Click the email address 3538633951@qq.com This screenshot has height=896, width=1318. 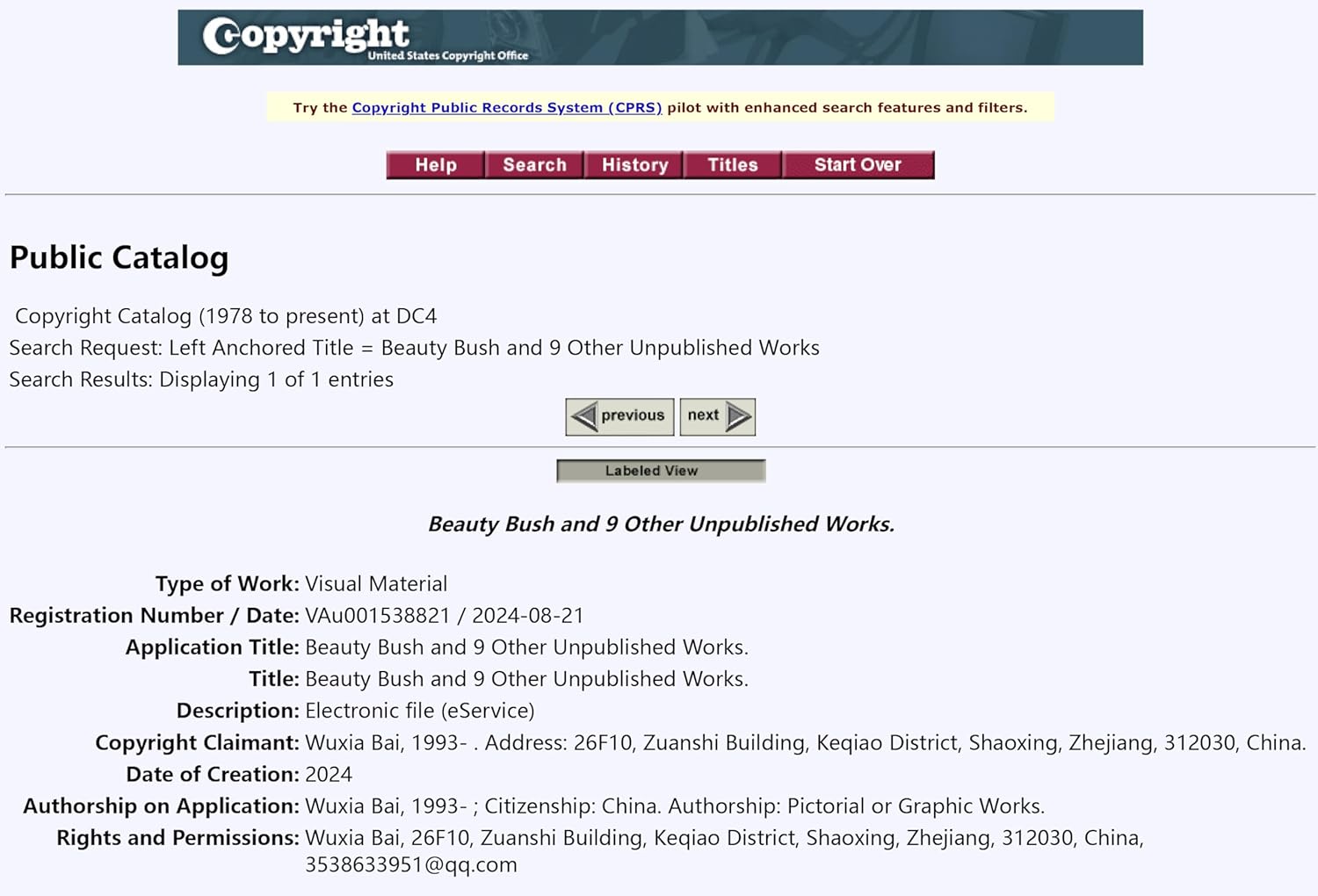pos(410,864)
